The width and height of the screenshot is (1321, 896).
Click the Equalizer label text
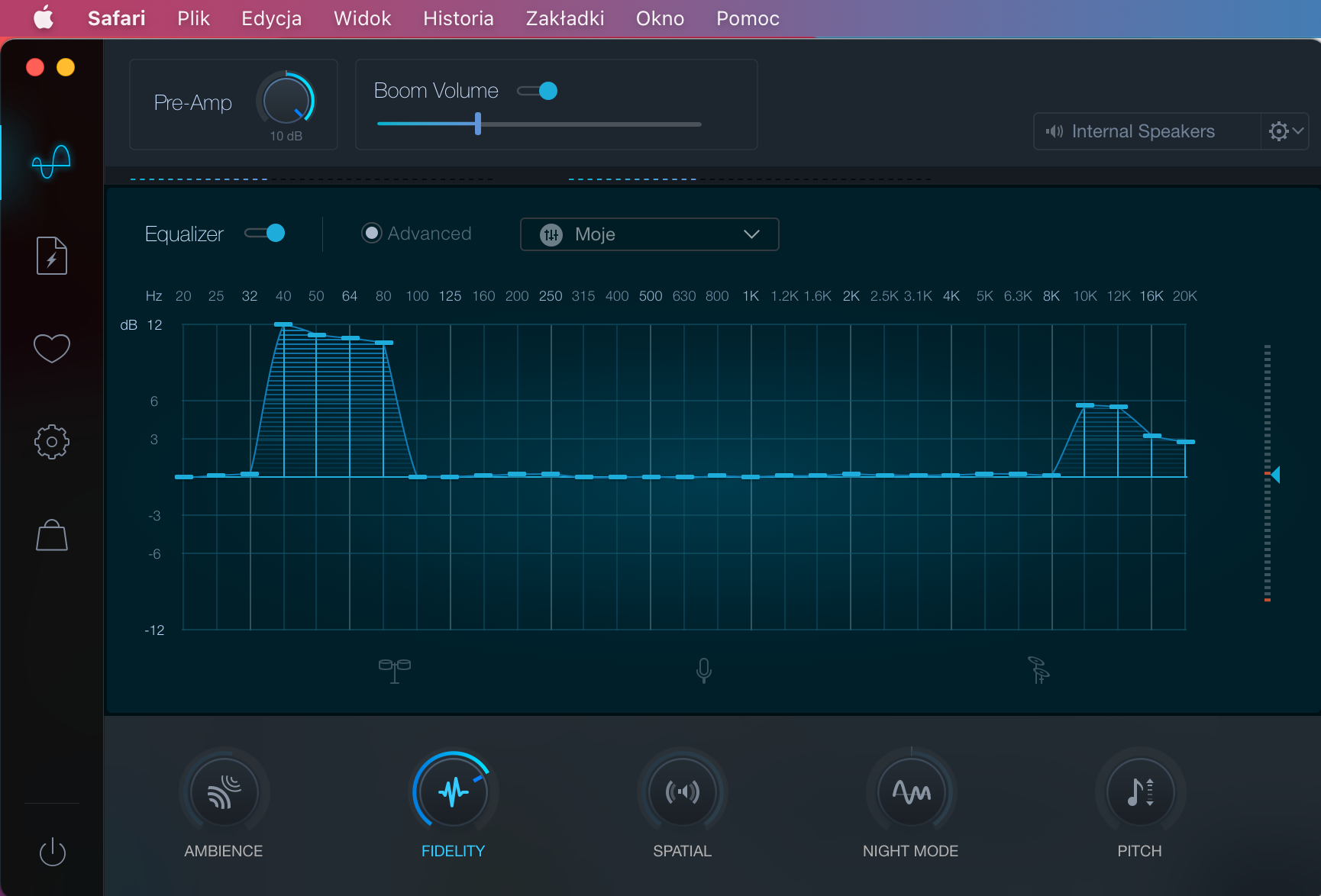[184, 234]
